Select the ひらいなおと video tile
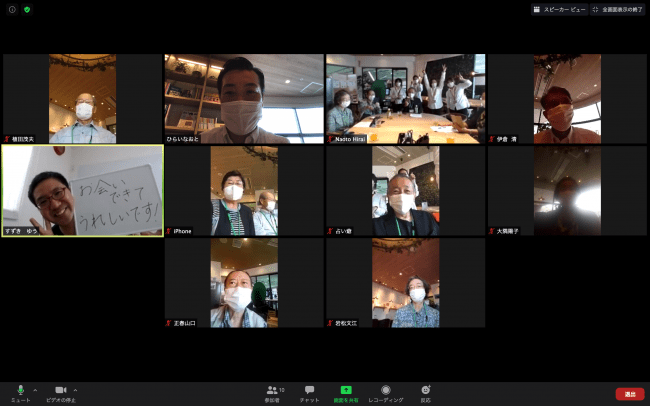Image resolution: width=650 pixels, height=406 pixels. tap(244, 99)
